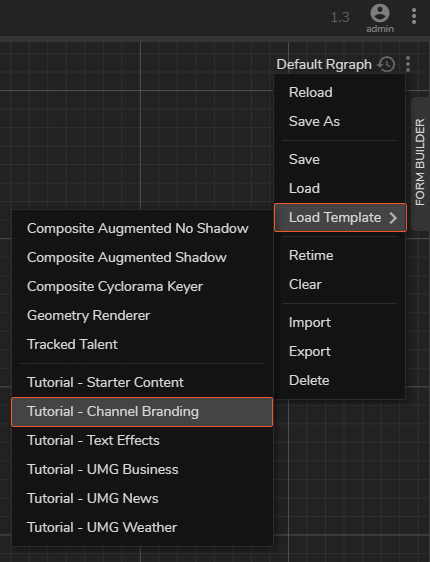
Task: Pick the Composite Cyclorama Keyer template
Action: click(142, 287)
